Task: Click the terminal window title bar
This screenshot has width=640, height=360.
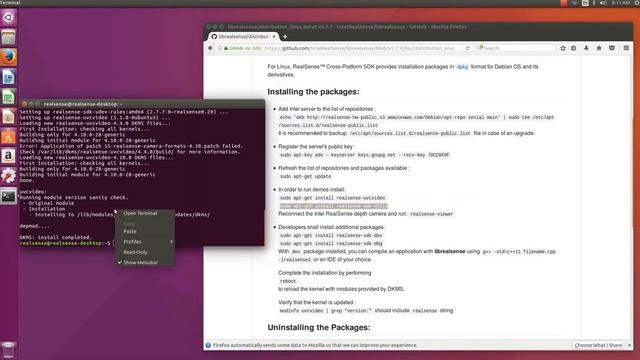Action: (143, 104)
